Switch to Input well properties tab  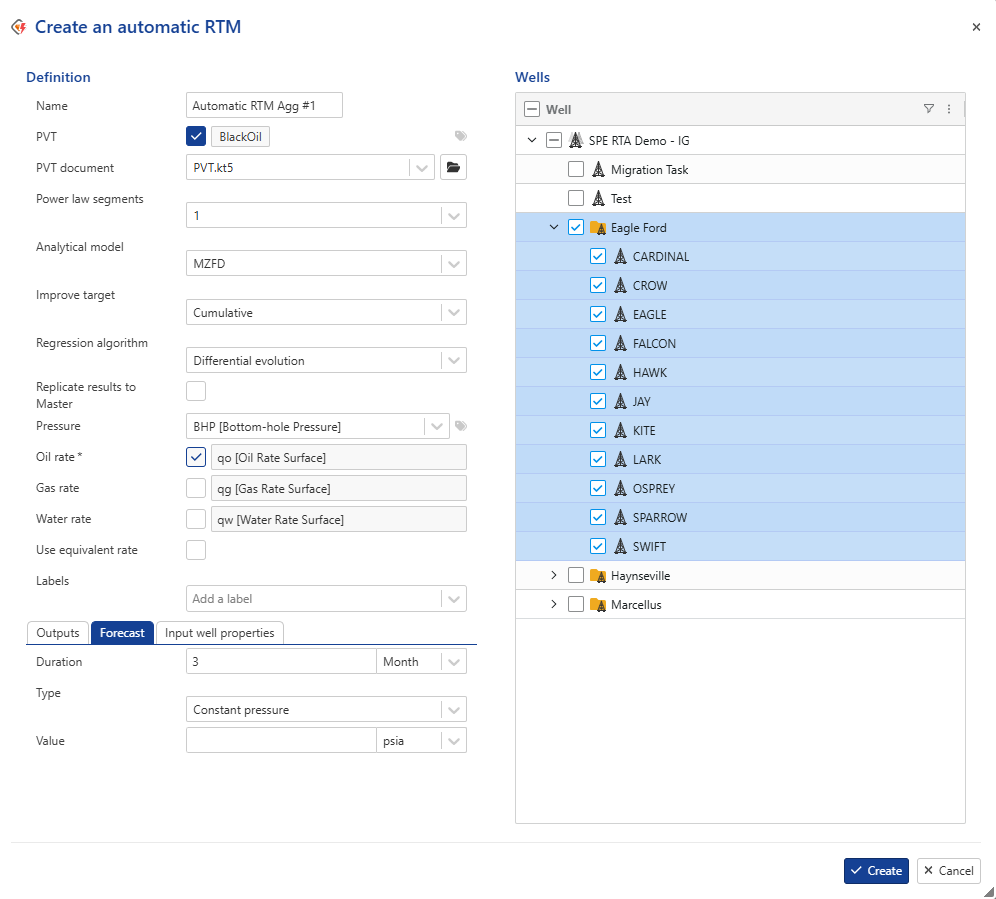221,633
